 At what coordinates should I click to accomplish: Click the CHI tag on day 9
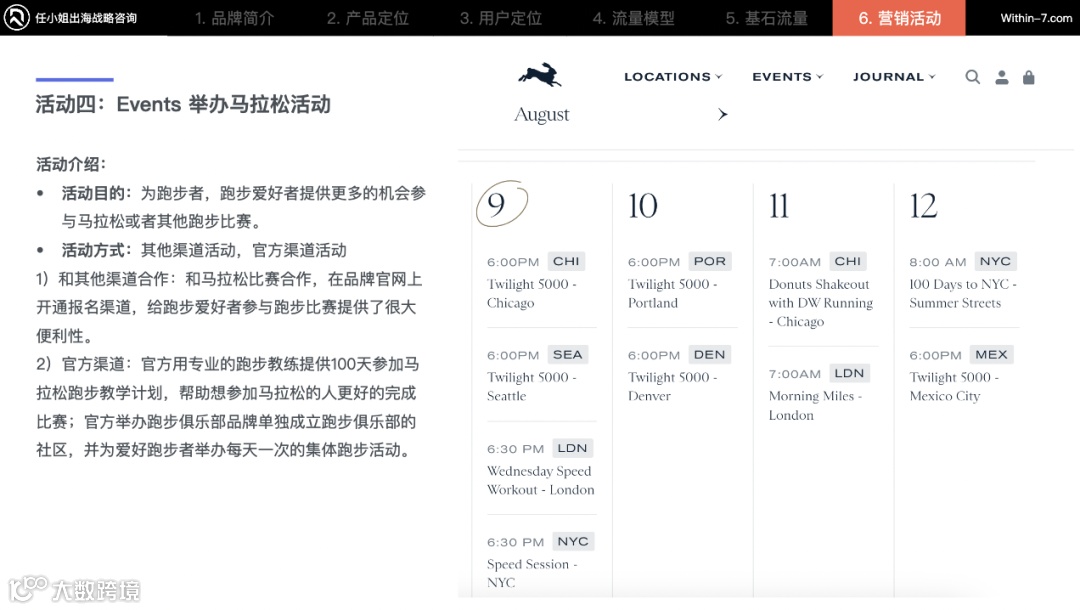pyautogui.click(x=565, y=262)
